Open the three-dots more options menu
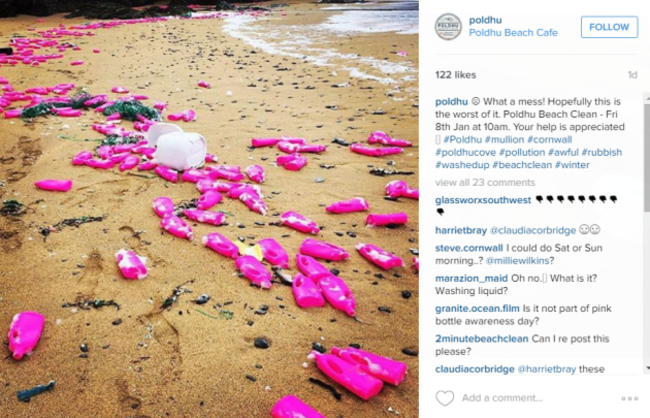650x418 pixels. pyautogui.click(x=629, y=399)
